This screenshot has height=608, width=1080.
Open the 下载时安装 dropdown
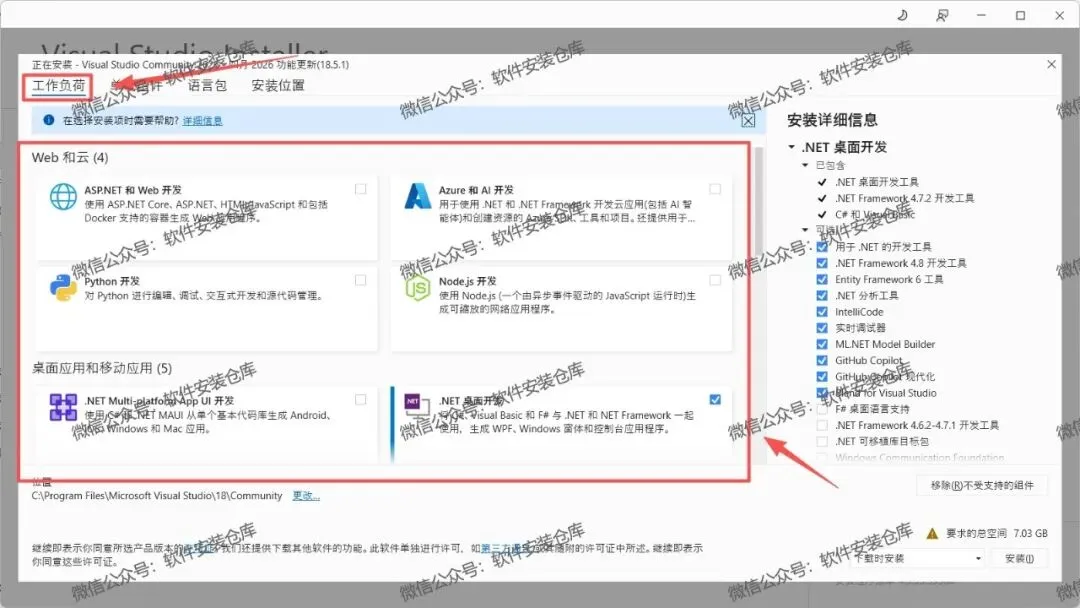tap(918, 558)
